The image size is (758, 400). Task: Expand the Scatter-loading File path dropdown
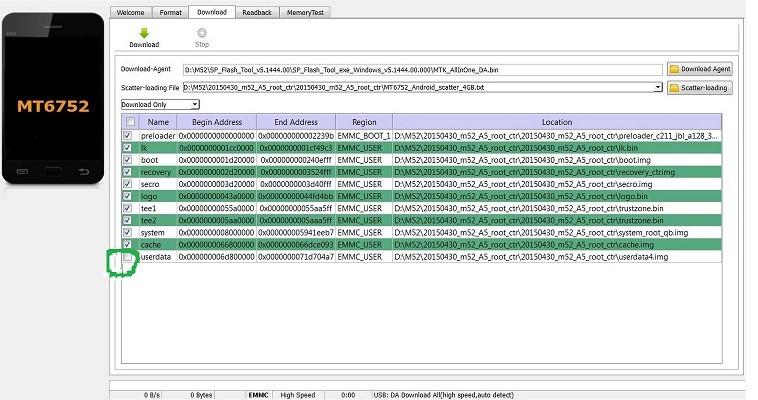[x=658, y=88]
